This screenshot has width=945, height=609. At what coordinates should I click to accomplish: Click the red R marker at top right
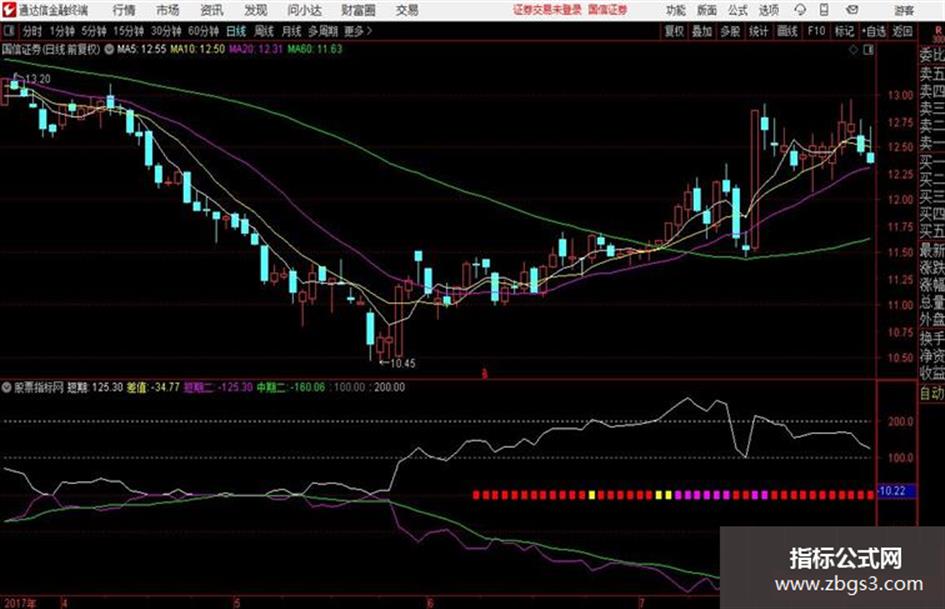pos(938,31)
